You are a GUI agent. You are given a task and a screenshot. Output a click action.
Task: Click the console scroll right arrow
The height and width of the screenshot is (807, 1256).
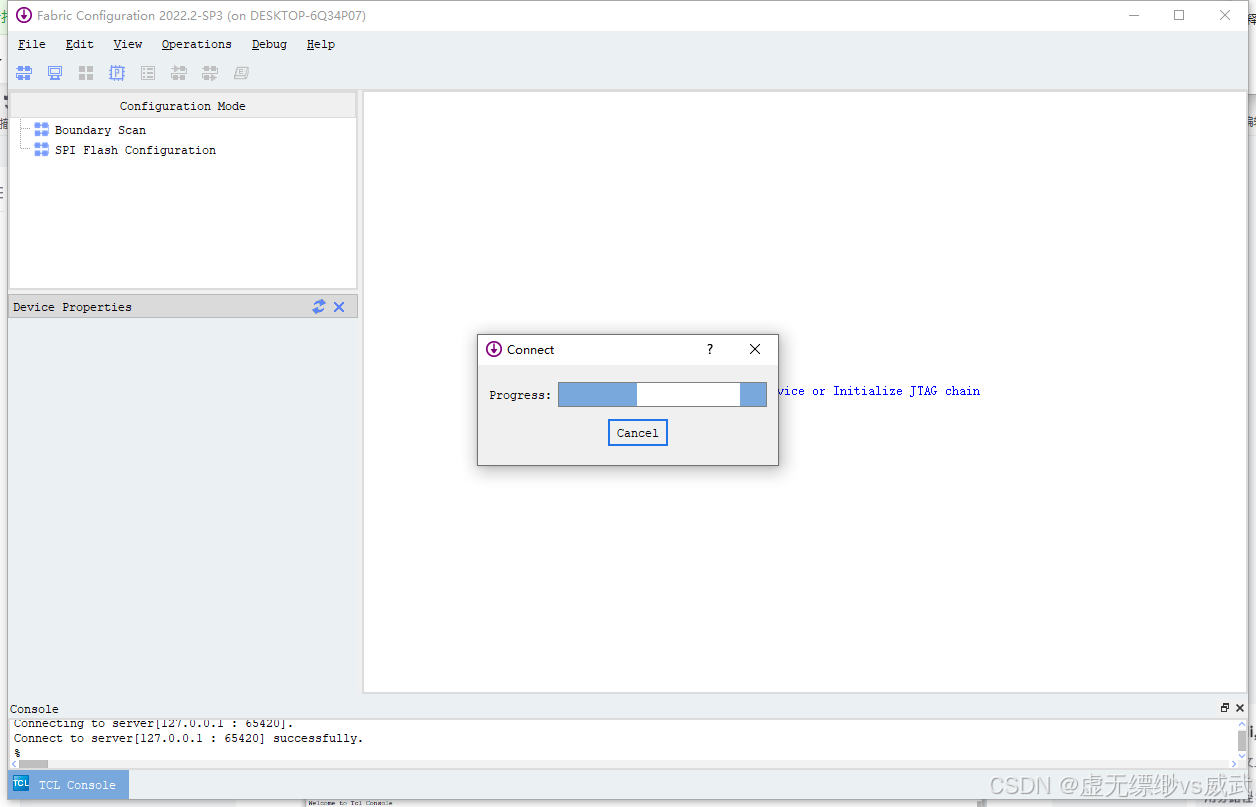point(1232,764)
